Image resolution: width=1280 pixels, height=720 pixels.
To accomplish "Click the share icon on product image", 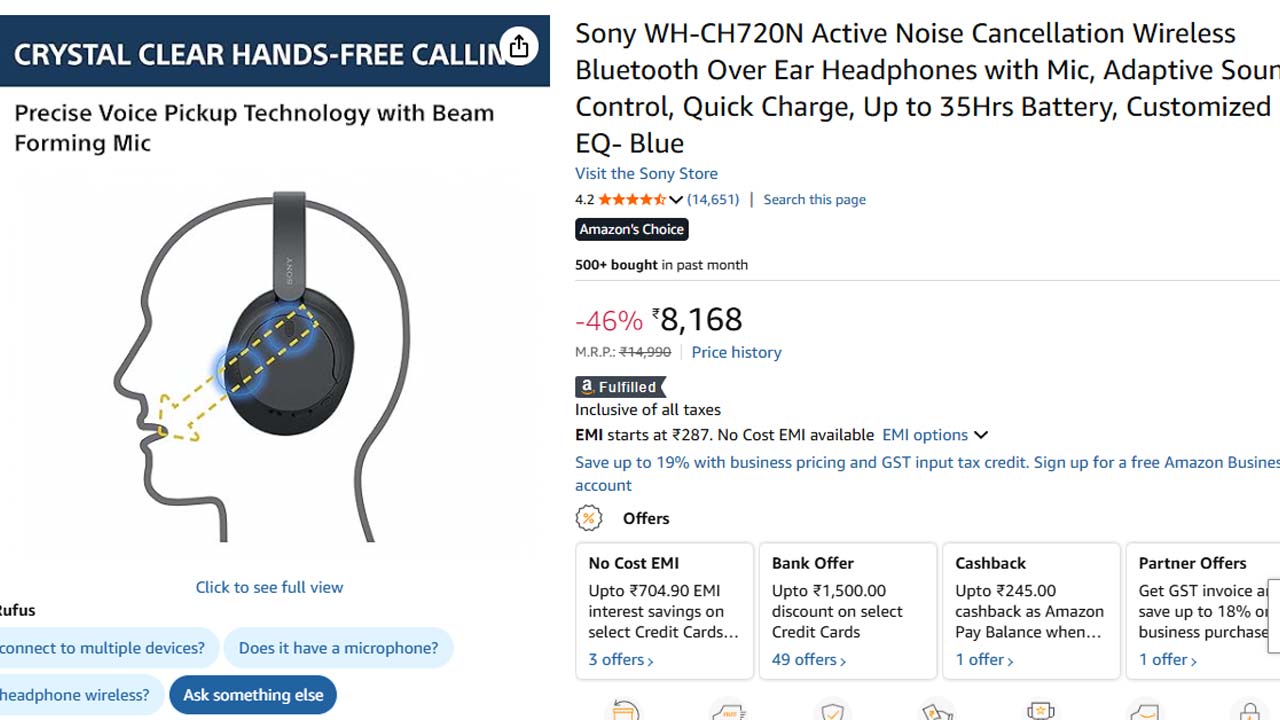I will pyautogui.click(x=518, y=46).
